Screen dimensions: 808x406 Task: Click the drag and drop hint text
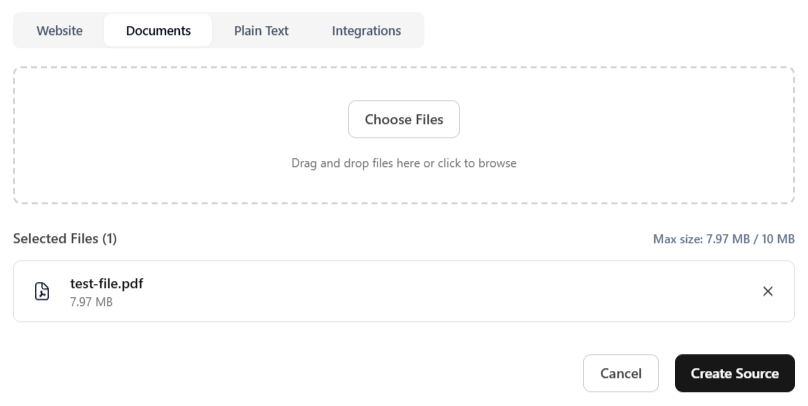coord(403,163)
